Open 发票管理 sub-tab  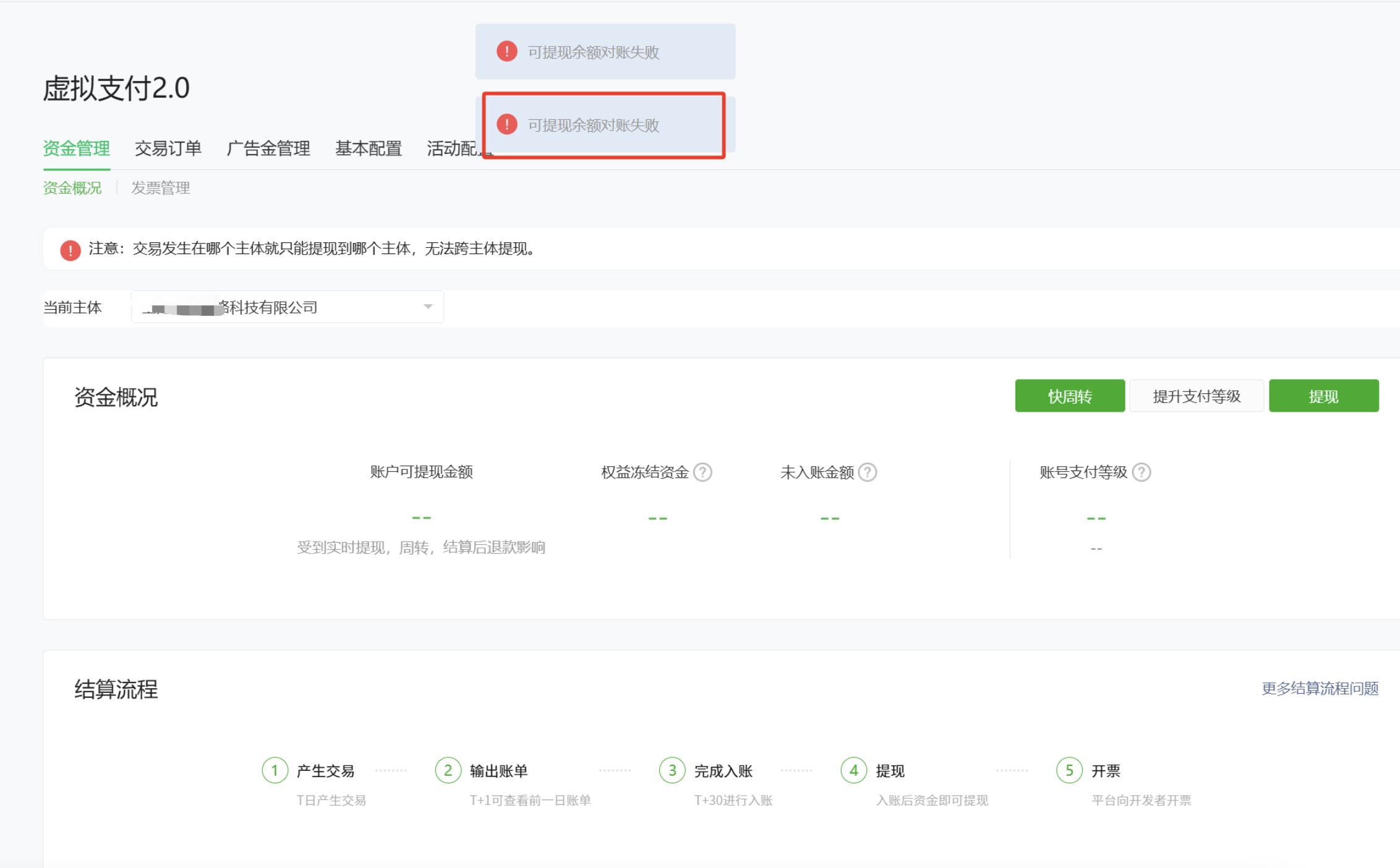(x=160, y=188)
